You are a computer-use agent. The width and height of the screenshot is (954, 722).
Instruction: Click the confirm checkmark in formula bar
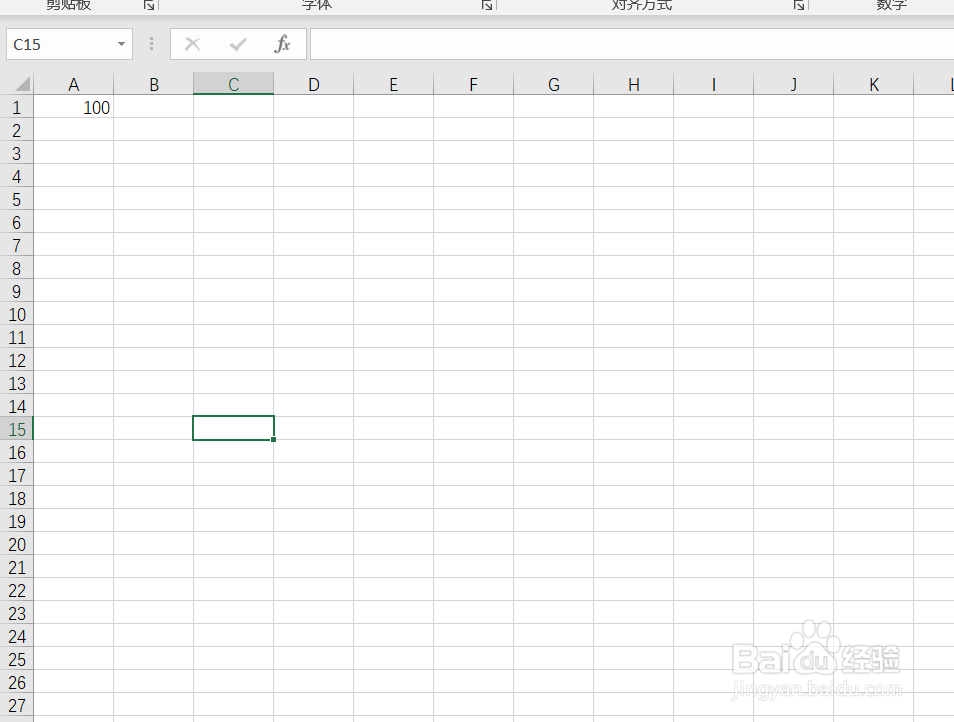click(238, 44)
